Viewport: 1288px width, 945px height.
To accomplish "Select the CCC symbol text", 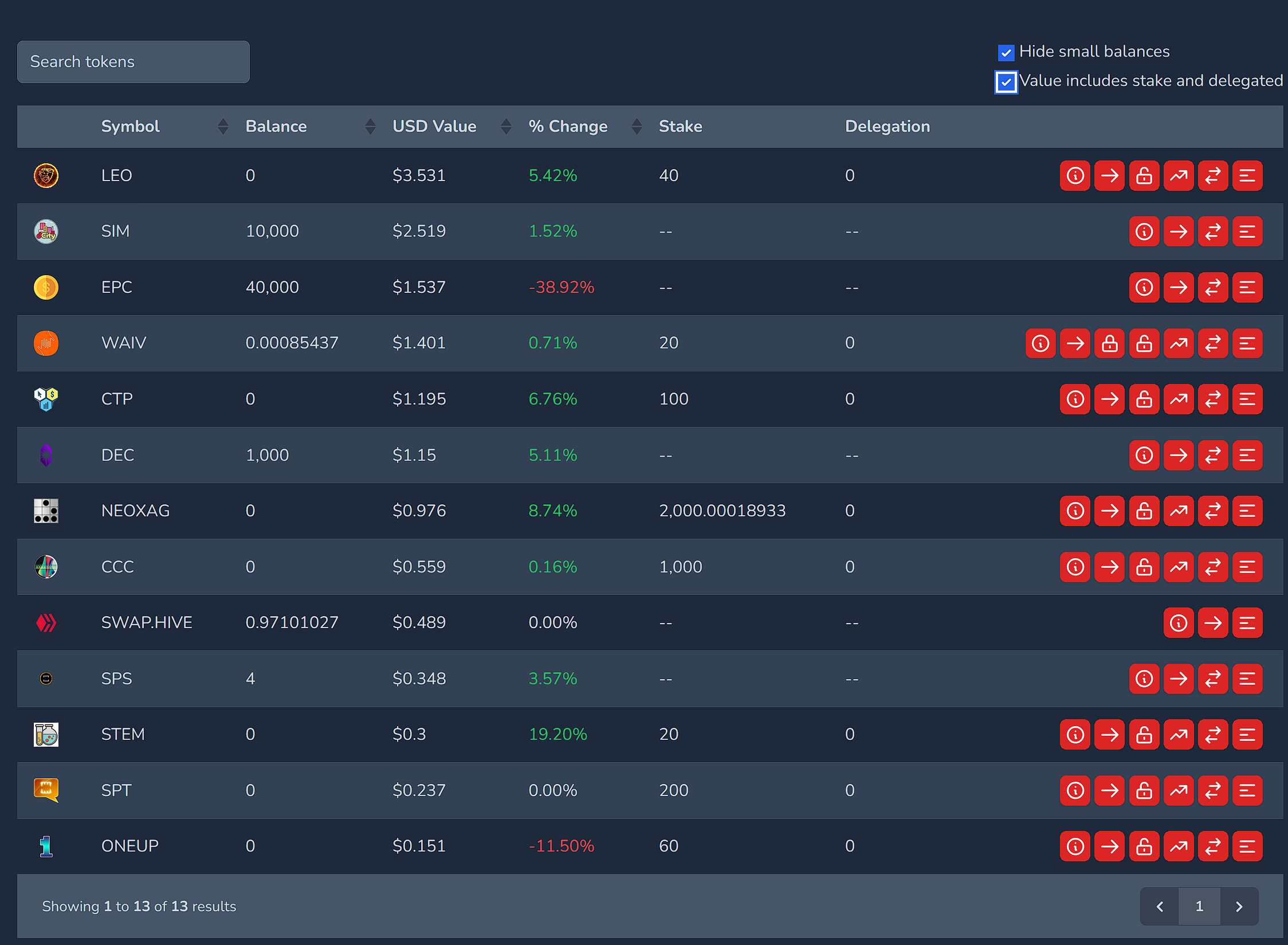I will coord(117,567).
